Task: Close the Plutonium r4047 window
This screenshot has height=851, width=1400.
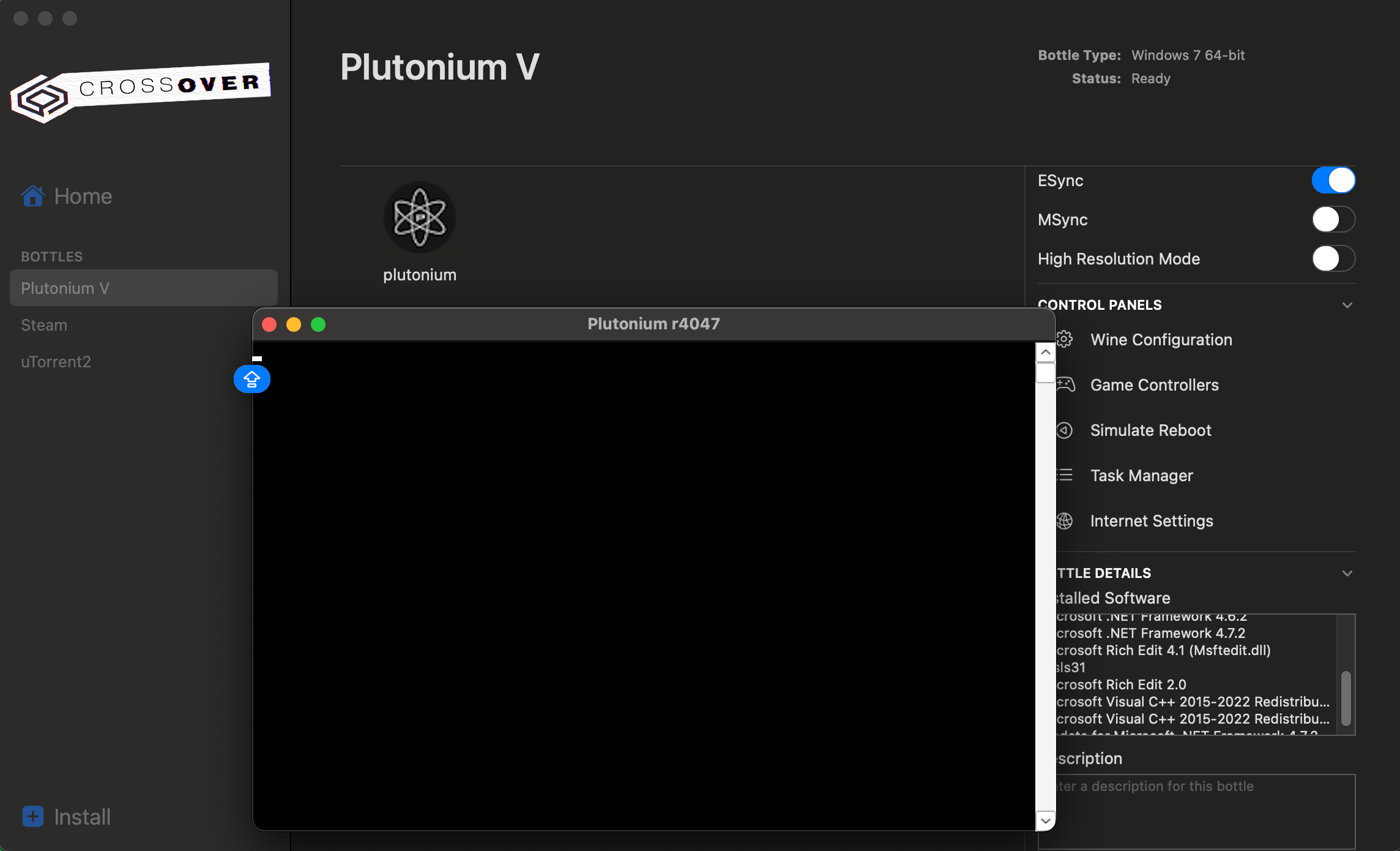Action: pyautogui.click(x=269, y=324)
